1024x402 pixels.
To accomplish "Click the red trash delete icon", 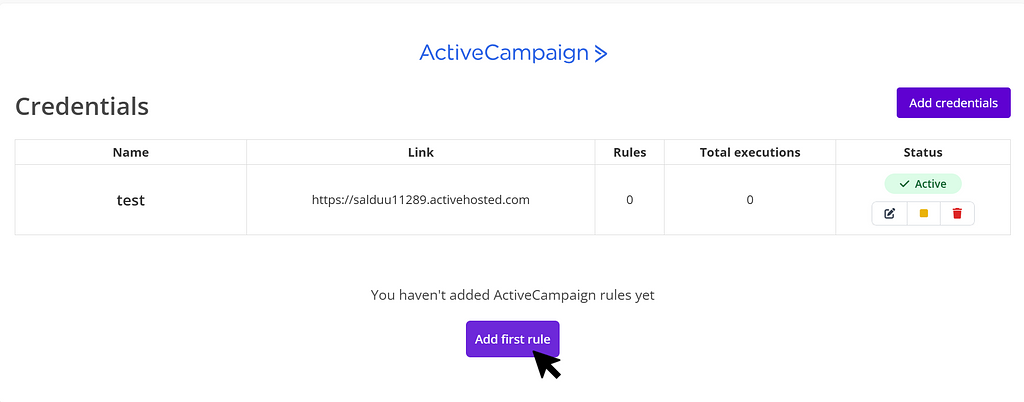I will (957, 213).
